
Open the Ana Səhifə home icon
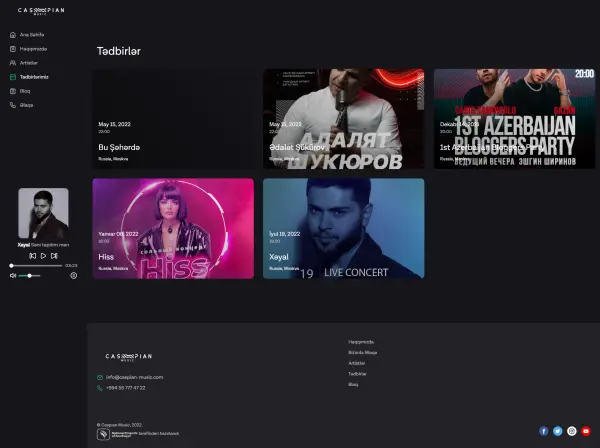pyautogui.click(x=13, y=35)
